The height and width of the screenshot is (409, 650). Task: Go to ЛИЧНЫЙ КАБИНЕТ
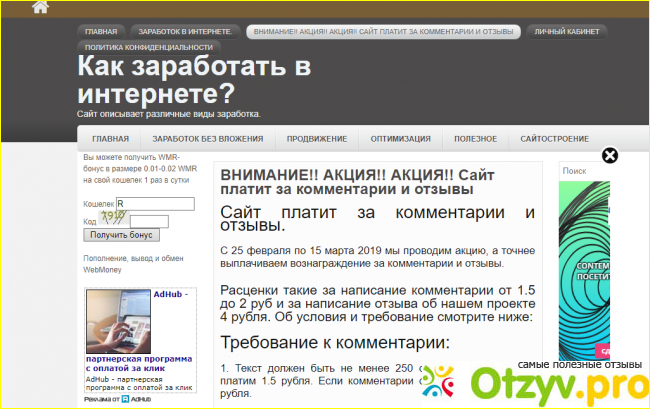pos(566,32)
